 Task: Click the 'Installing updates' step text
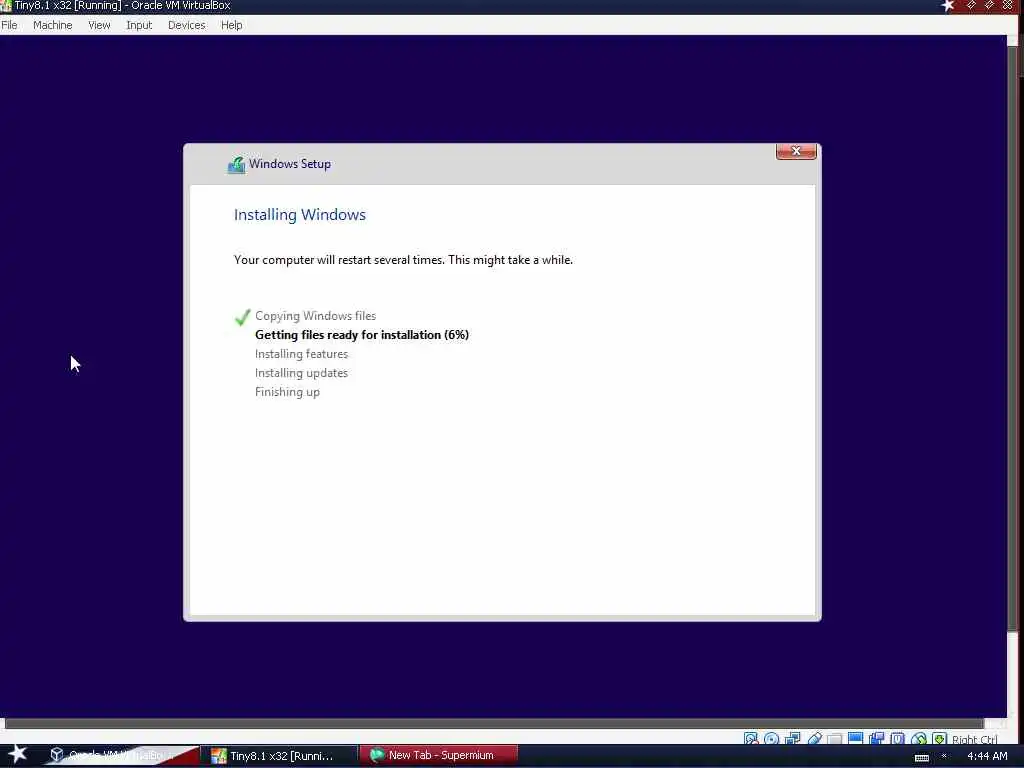coord(301,373)
